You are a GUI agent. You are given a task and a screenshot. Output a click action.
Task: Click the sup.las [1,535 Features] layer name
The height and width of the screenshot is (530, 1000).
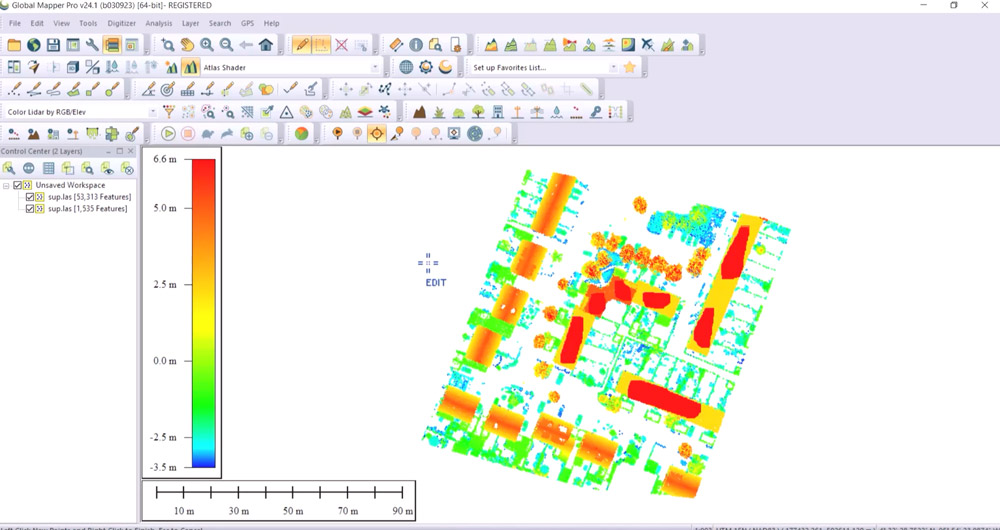(87, 209)
